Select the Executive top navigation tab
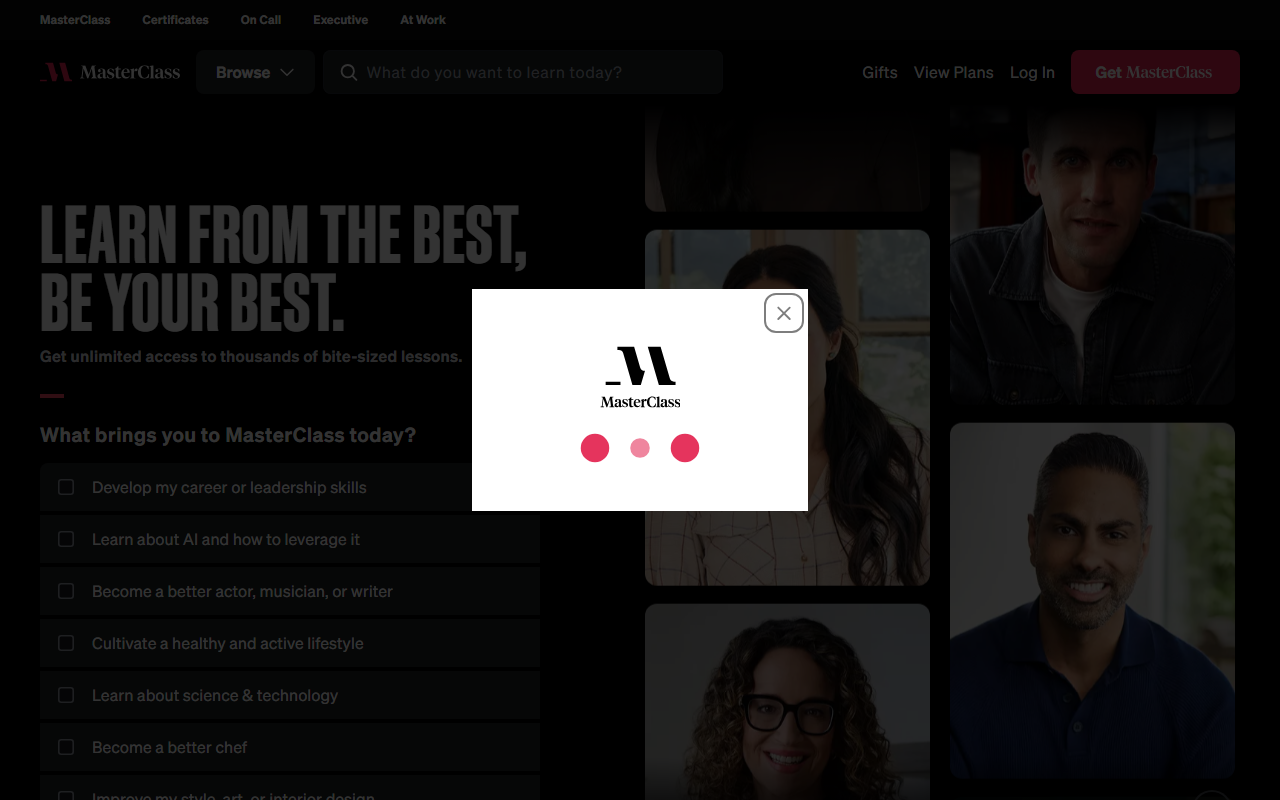Screen dimensions: 1280x800 tap(340, 20)
